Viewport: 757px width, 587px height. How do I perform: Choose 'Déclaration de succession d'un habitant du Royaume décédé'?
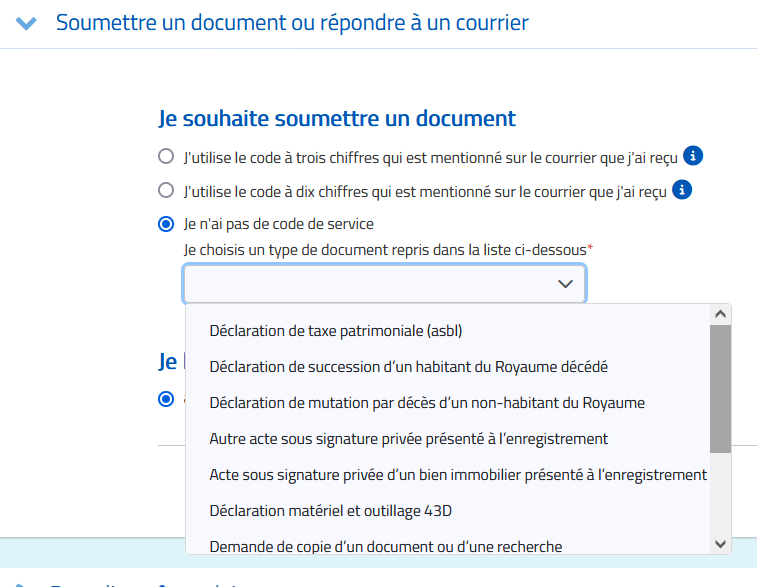448,367
